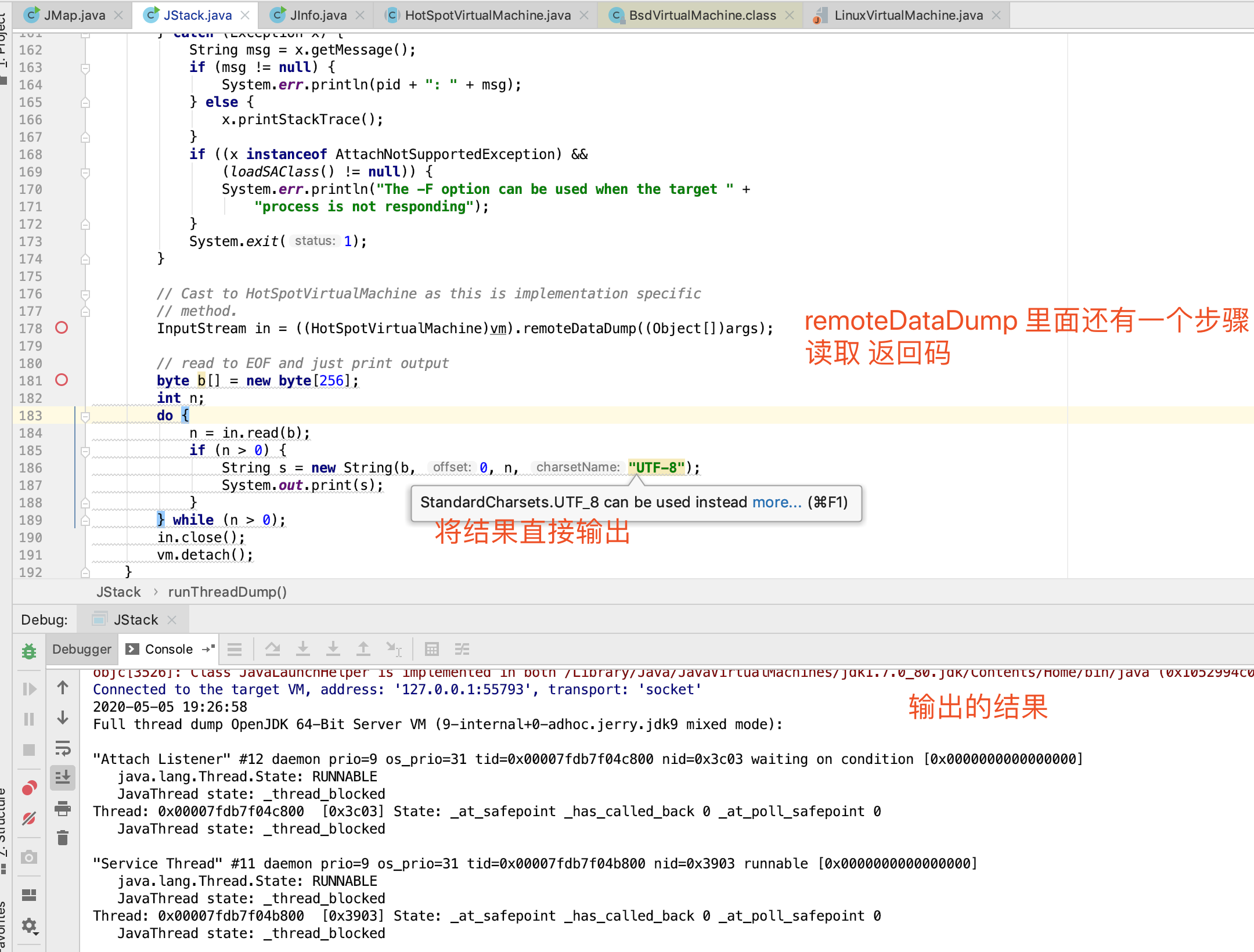
Task: Toggle scroll to end of console
Action: (x=63, y=777)
